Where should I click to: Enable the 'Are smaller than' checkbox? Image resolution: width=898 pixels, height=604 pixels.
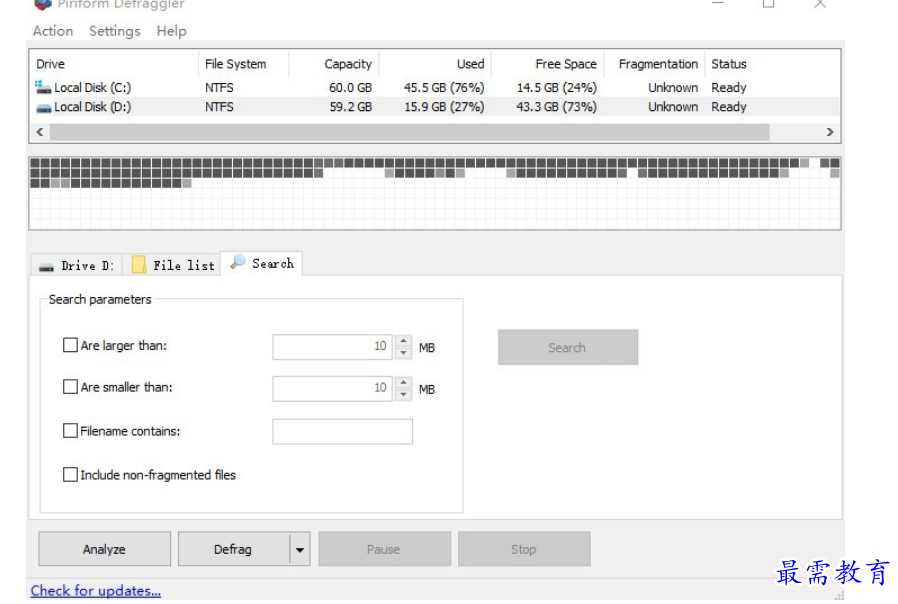pyautogui.click(x=70, y=387)
